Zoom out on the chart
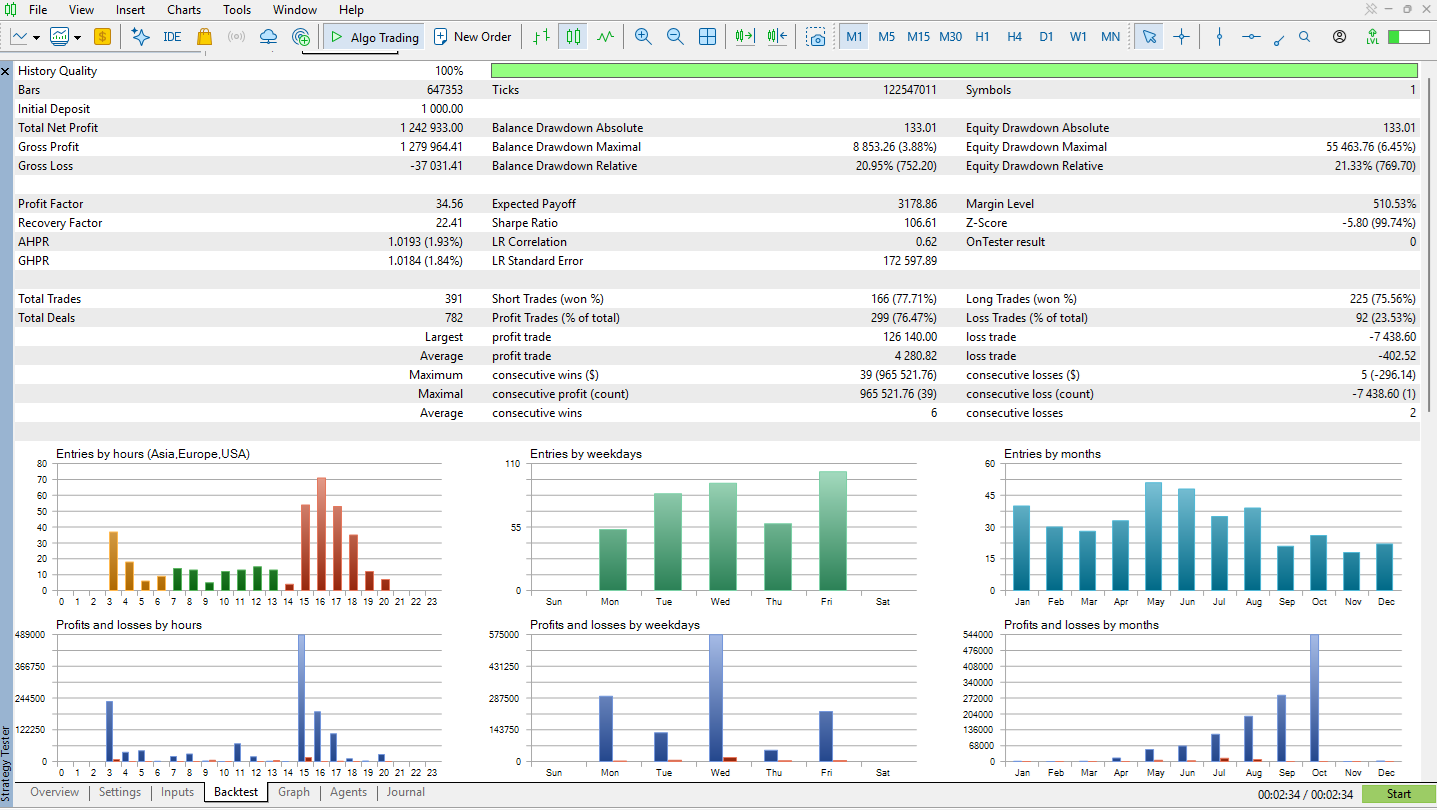Viewport: 1439px width, 810px height. pos(675,37)
